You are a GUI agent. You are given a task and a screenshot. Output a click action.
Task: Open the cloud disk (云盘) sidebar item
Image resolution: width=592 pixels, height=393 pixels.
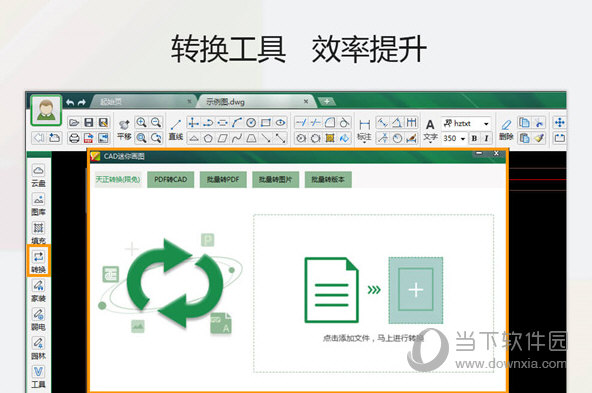click(38, 176)
